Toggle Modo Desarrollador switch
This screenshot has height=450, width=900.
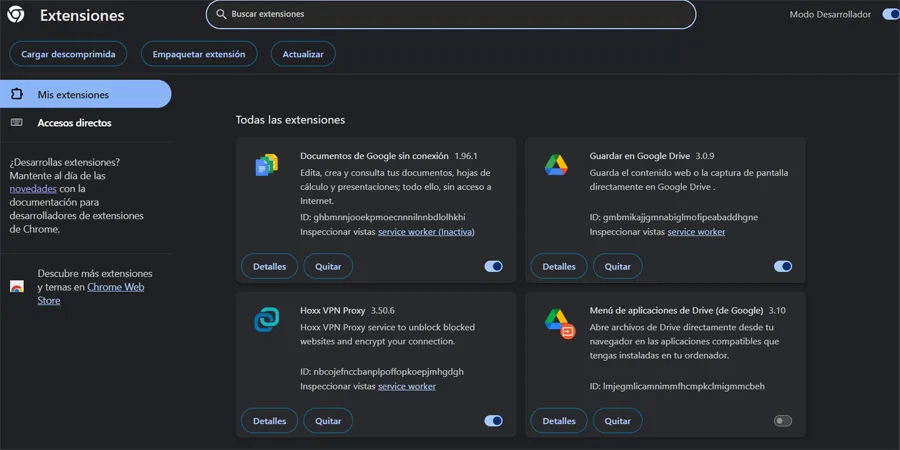click(x=891, y=14)
